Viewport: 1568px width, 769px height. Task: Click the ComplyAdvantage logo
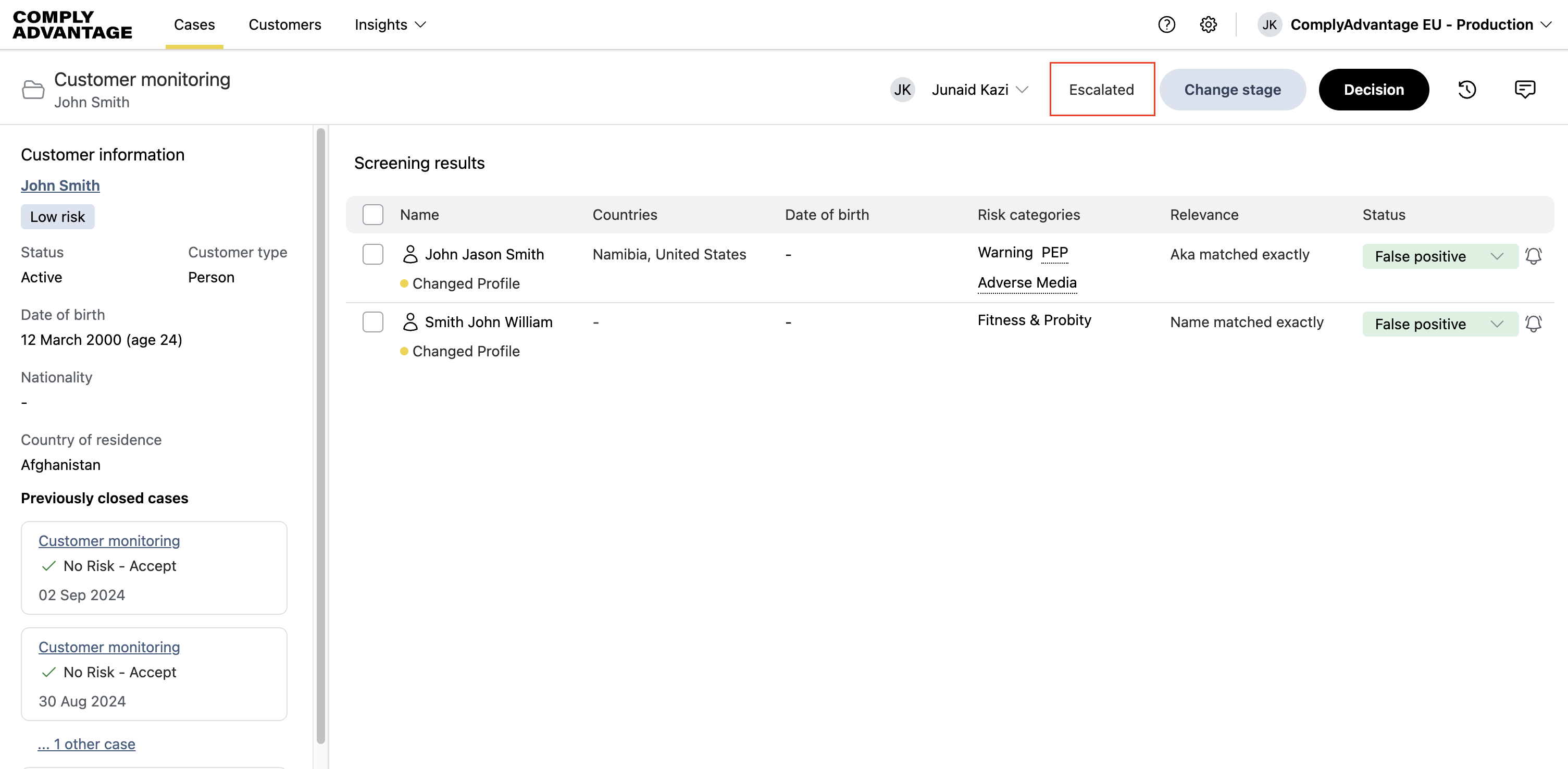coord(72,24)
